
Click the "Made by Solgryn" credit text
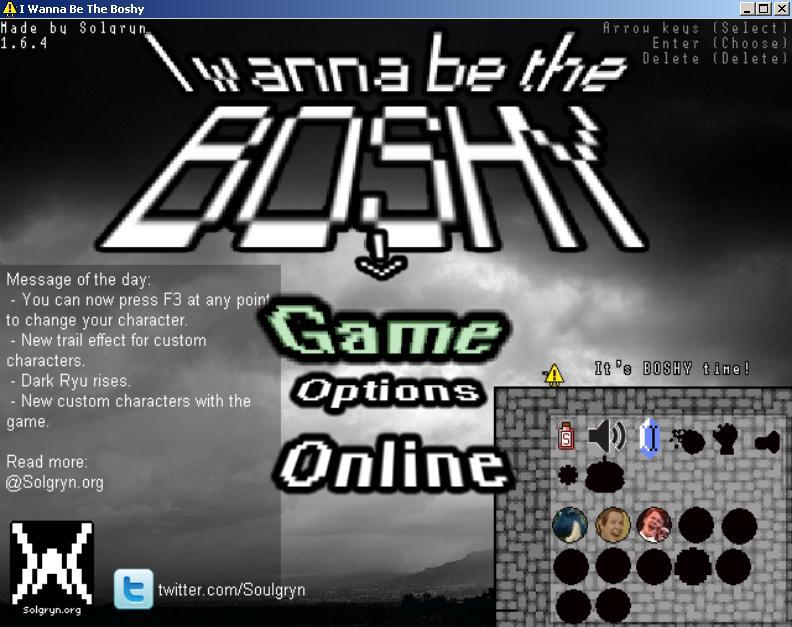pos(74,28)
